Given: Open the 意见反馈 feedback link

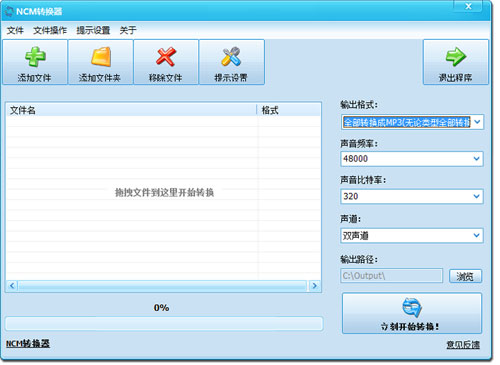Looking at the screenshot, I should point(463,345).
